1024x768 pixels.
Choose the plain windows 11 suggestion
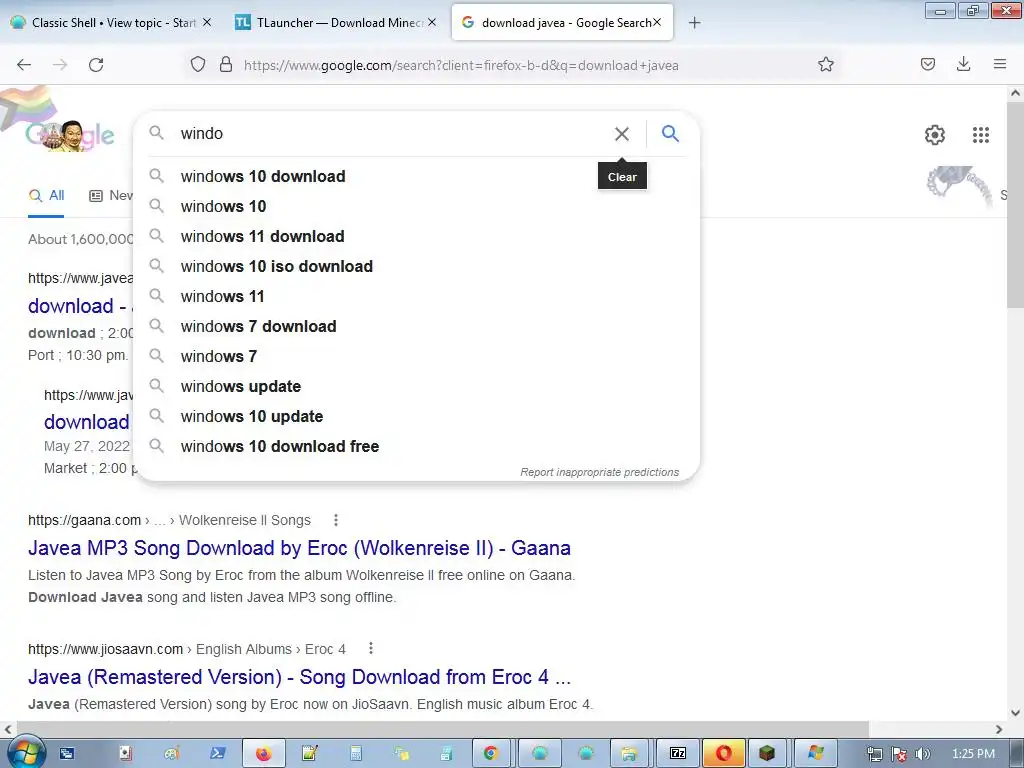[x=416, y=296]
